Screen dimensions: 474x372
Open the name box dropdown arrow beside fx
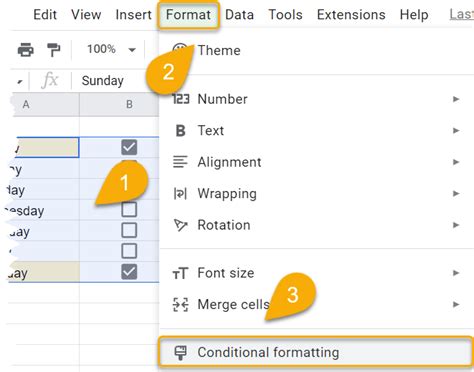pos(20,81)
